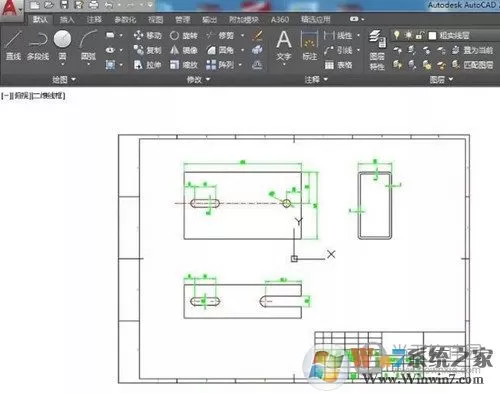Expand the 图层 (Layers) panel
Viewport: 500px width, 393px height.
(x=441, y=79)
